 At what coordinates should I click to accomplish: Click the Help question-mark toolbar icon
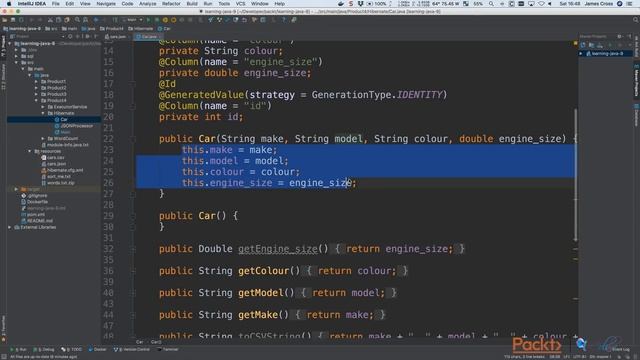click(284, 20)
